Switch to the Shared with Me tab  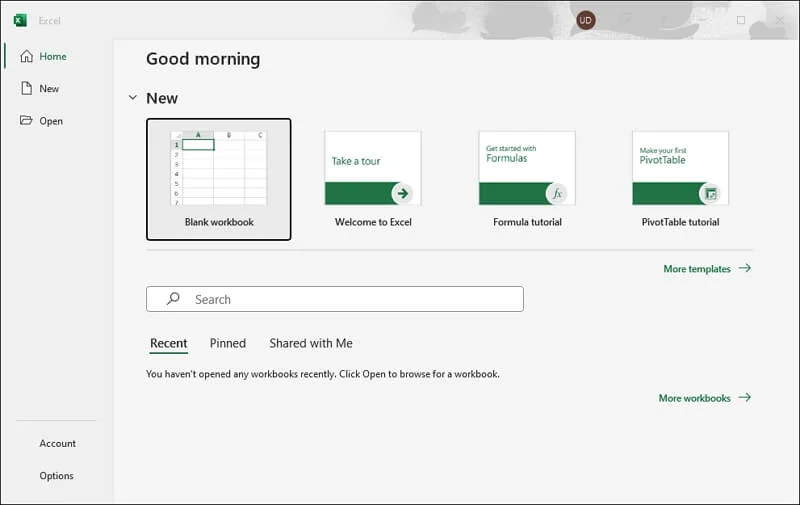311,343
